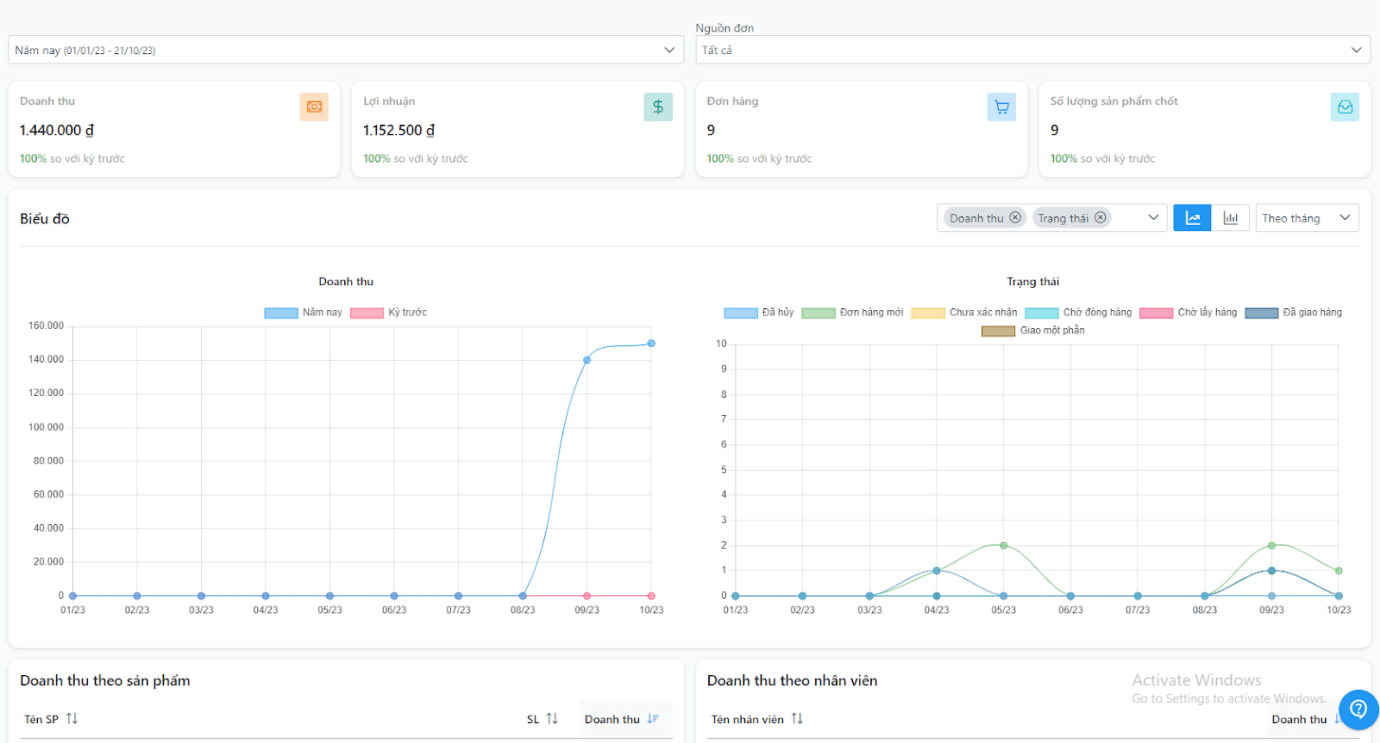Image resolution: width=1380 pixels, height=743 pixels.
Task: Toggle 'Kỳ trước' legend in revenue chart
Action: coord(389,313)
